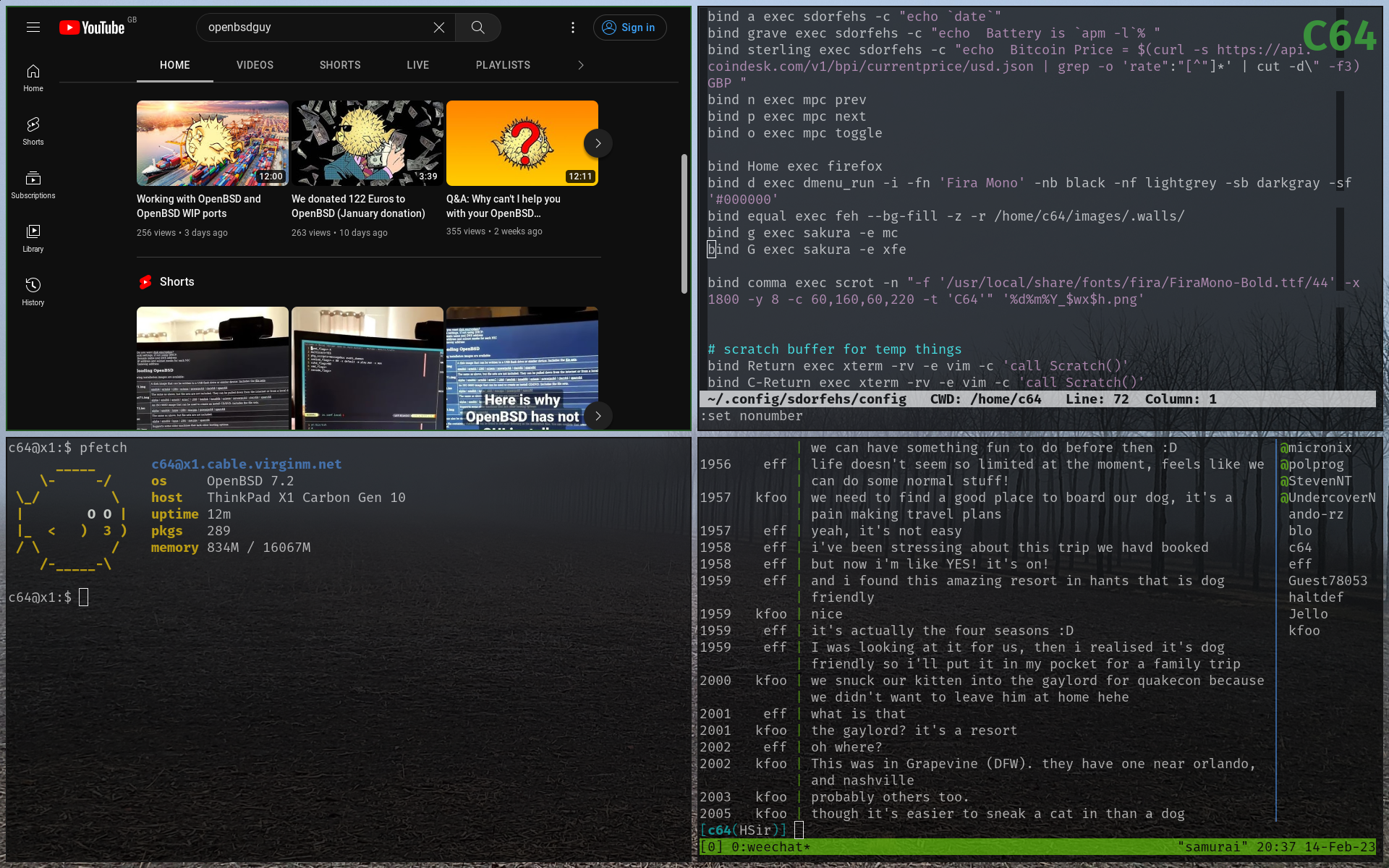Switch to the VIDEOS tab
Image resolution: width=1389 pixels, height=868 pixels.
[x=255, y=65]
